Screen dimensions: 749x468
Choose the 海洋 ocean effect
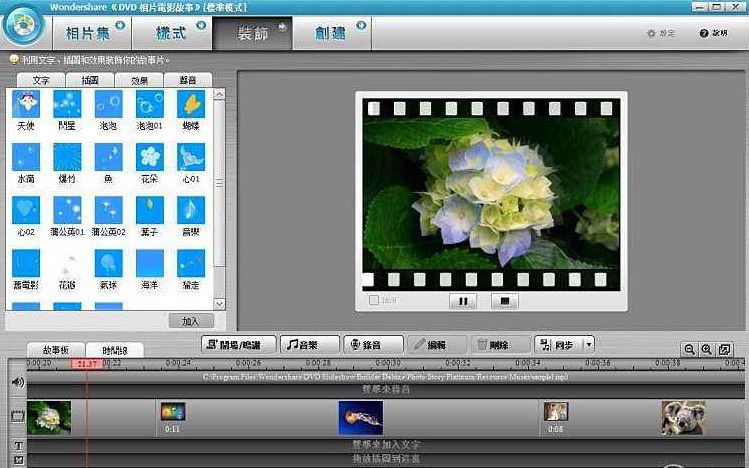click(x=150, y=263)
